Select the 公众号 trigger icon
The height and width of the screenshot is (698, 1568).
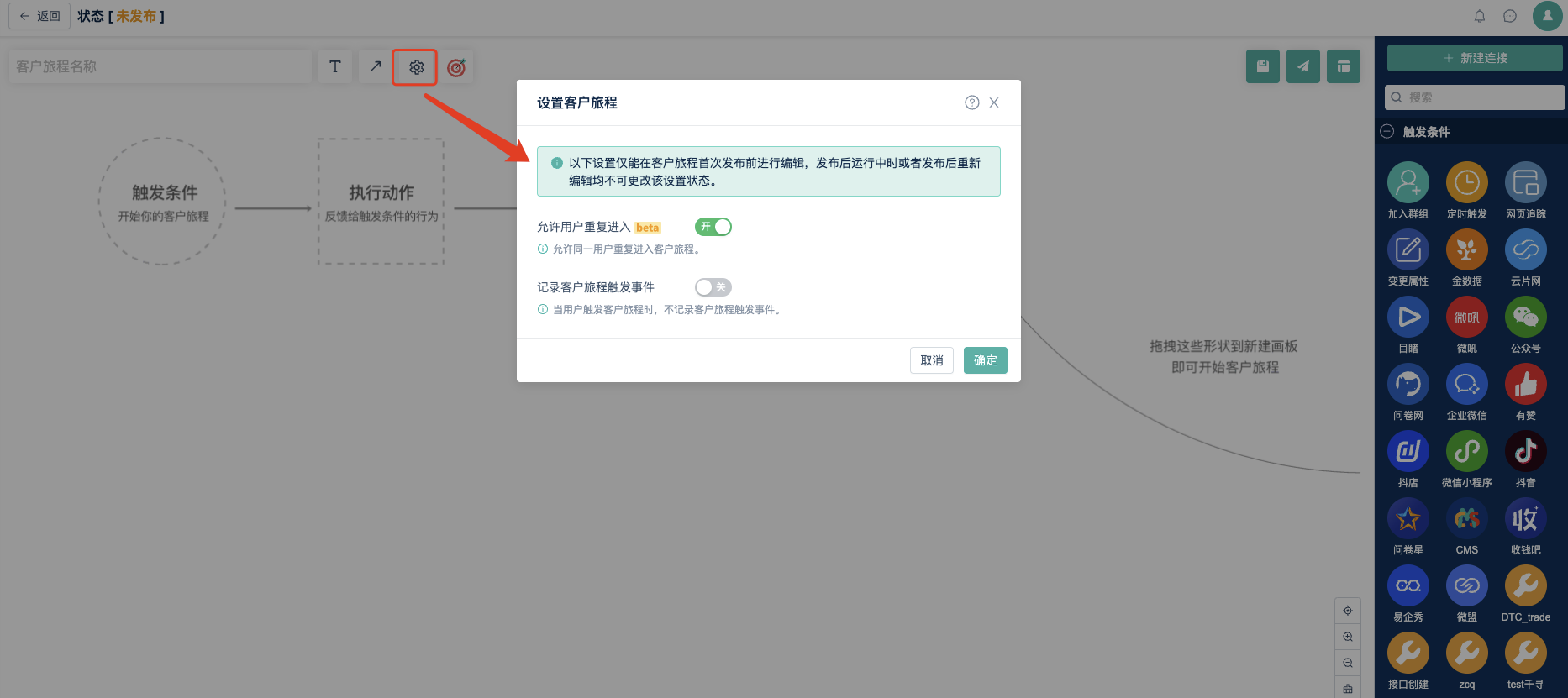1526,317
